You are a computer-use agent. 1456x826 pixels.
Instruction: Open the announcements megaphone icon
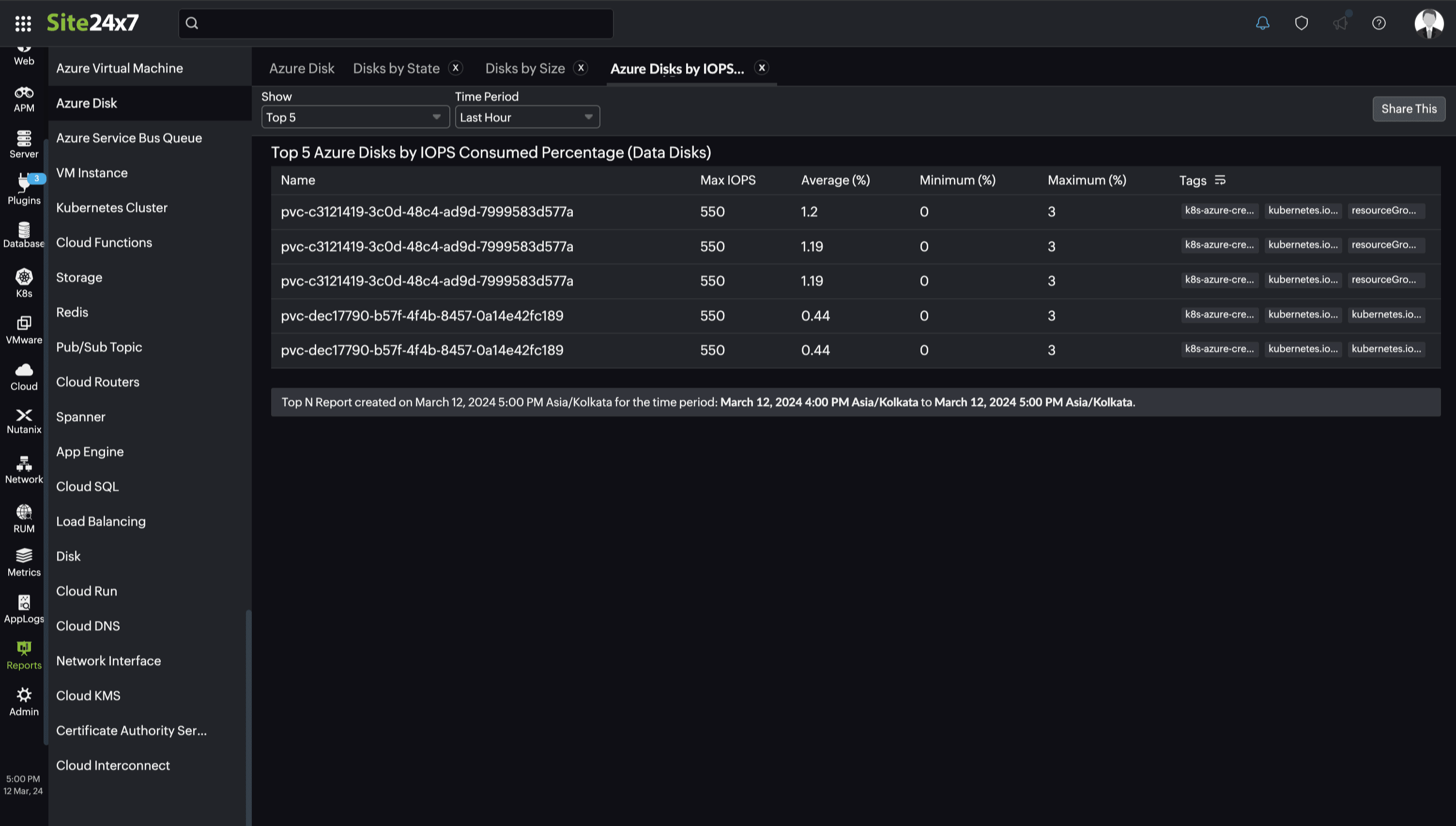(1340, 23)
